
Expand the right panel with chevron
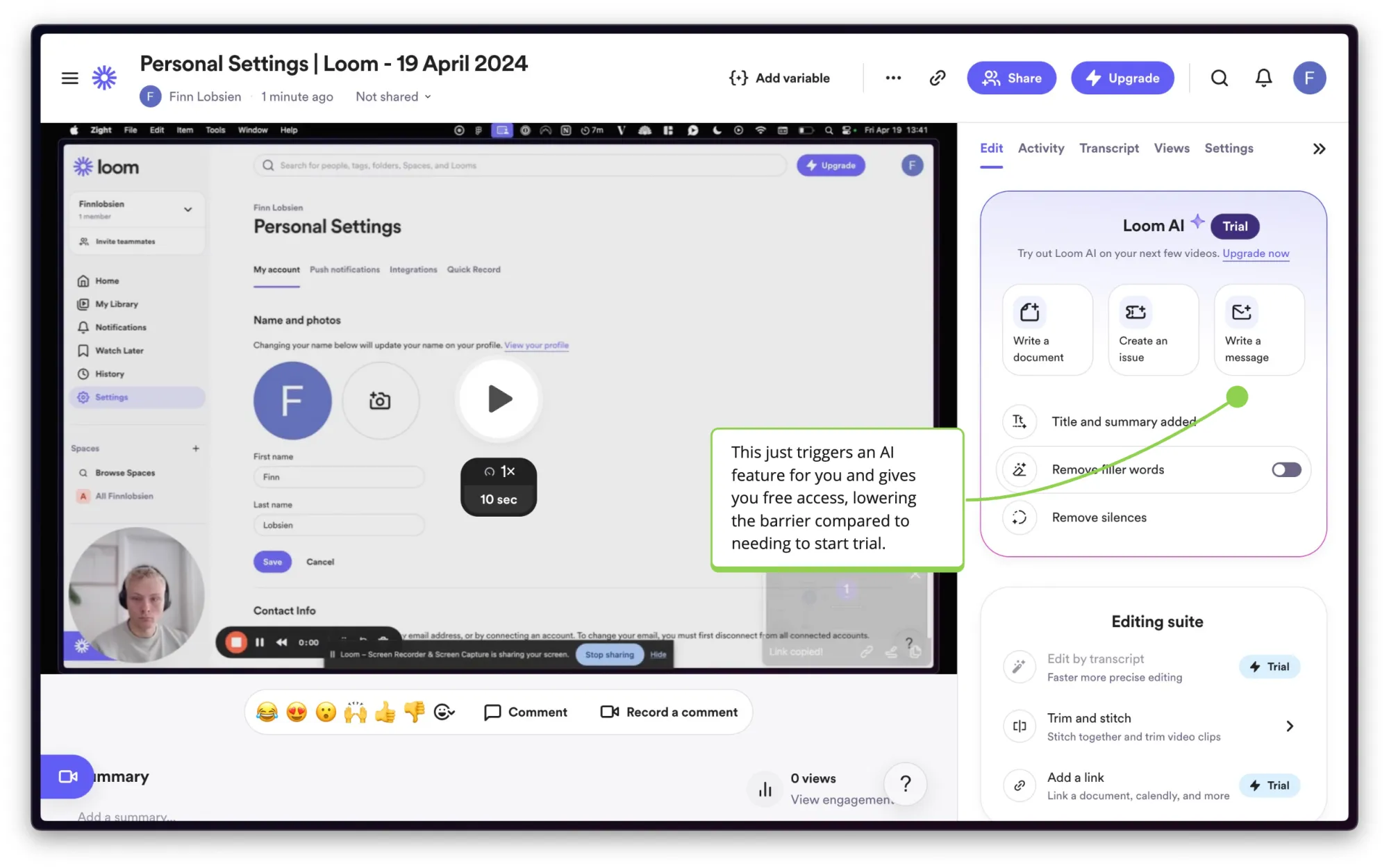(x=1319, y=149)
